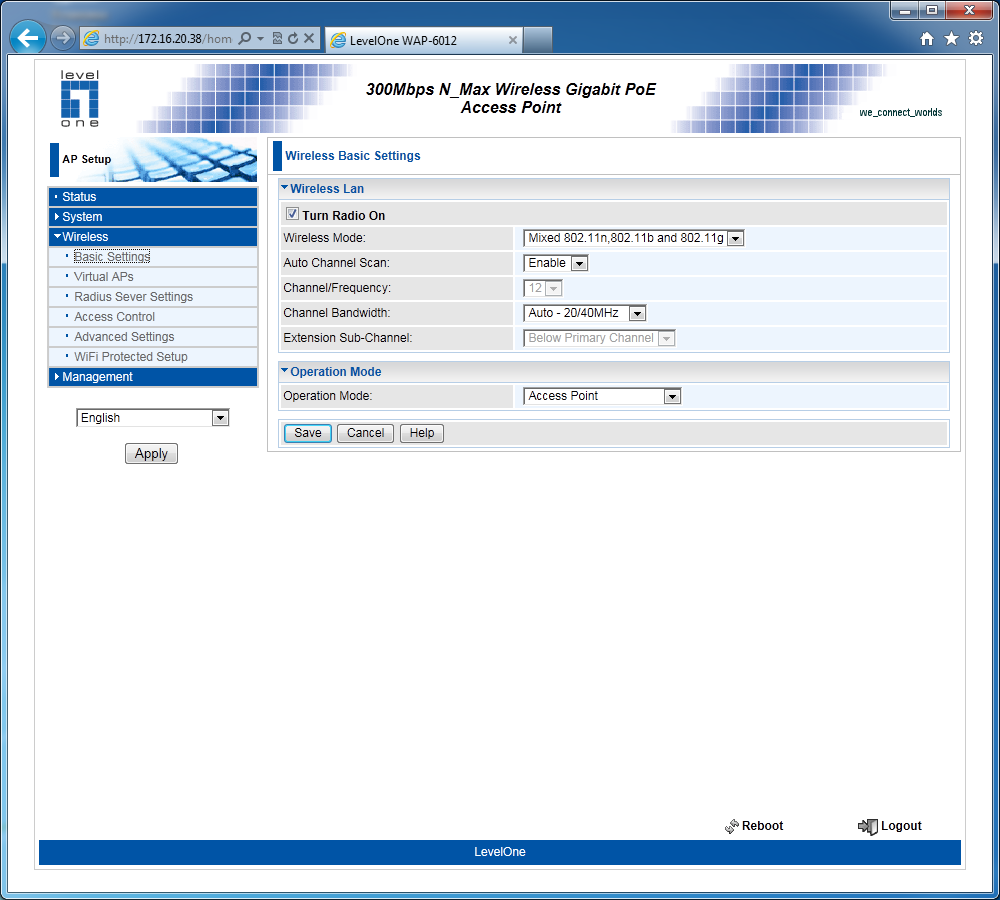Open the browser Home icon

pos(927,39)
